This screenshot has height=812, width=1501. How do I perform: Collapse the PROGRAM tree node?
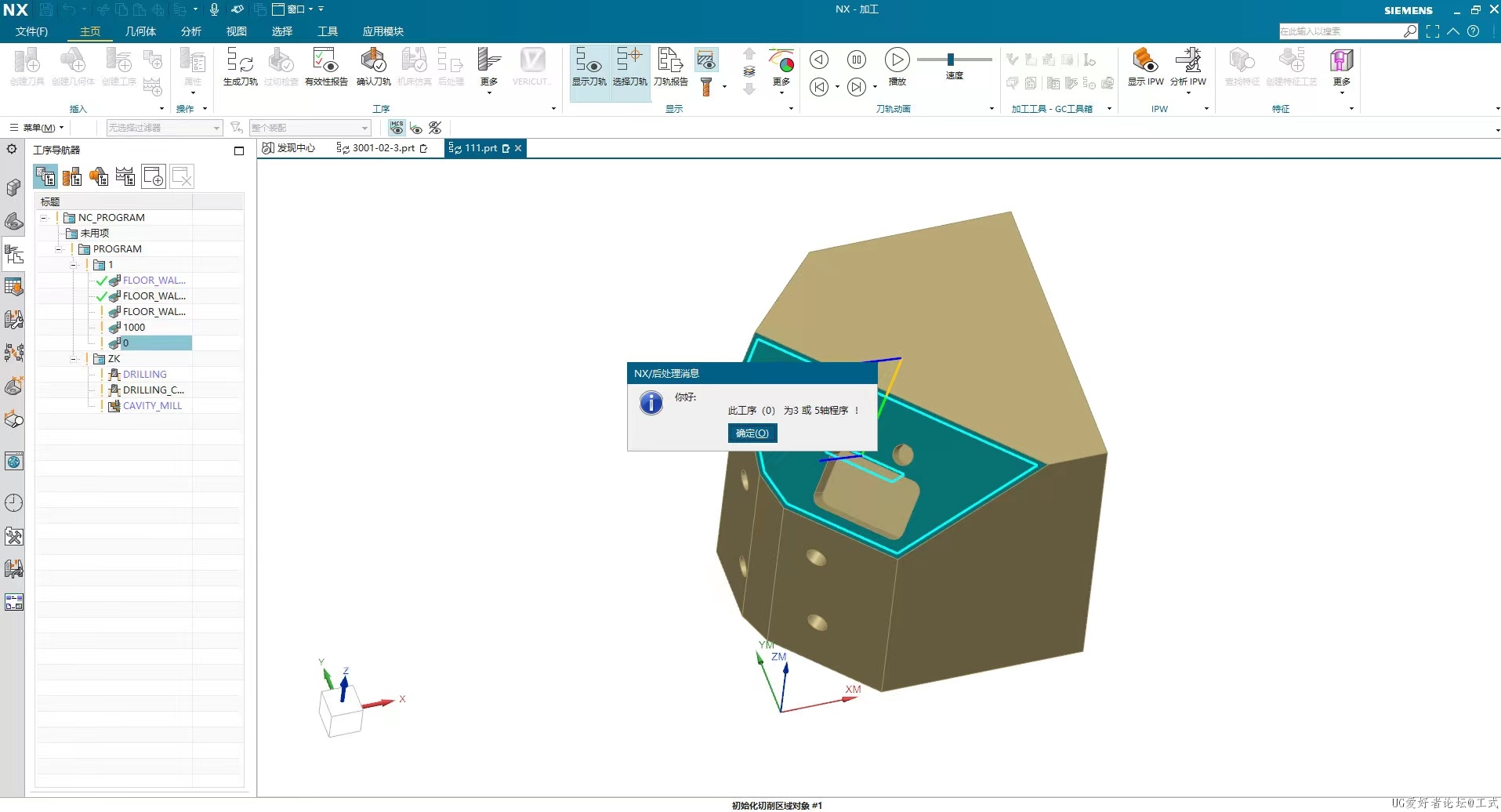point(59,249)
